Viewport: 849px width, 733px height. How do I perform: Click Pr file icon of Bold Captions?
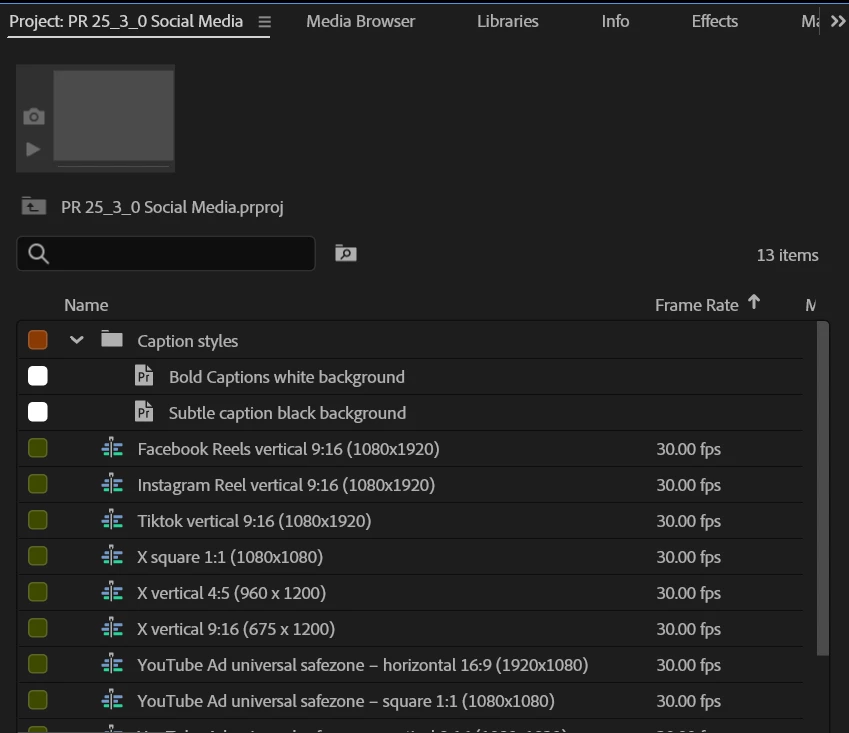(144, 376)
